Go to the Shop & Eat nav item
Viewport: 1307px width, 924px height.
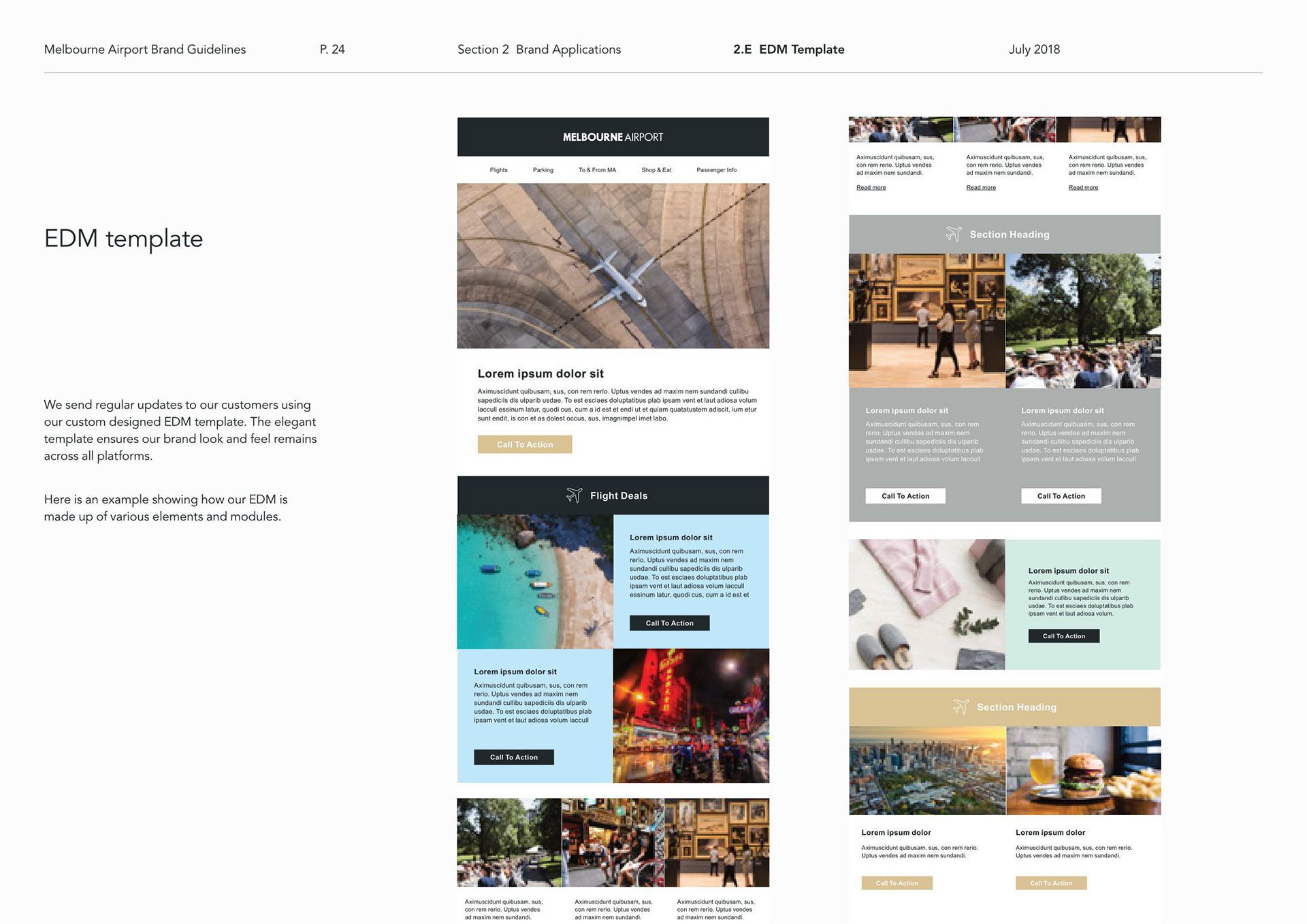pyautogui.click(x=656, y=170)
